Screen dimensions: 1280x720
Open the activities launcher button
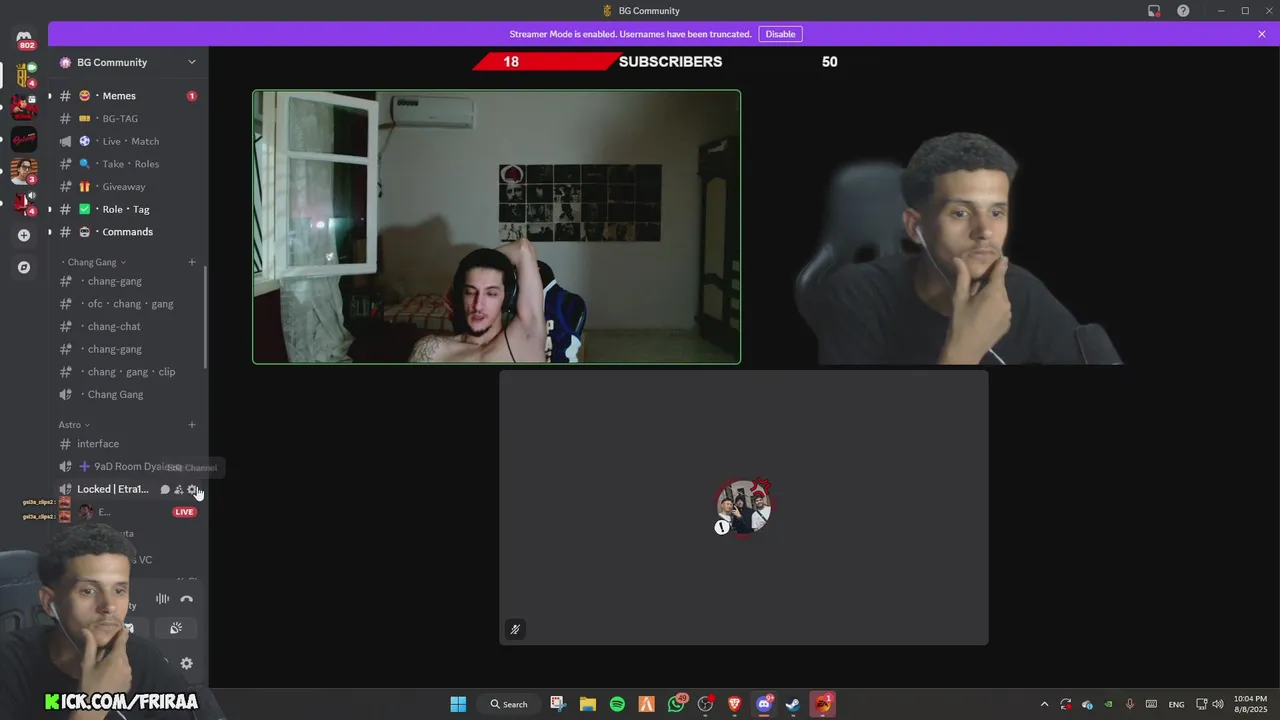coord(176,628)
